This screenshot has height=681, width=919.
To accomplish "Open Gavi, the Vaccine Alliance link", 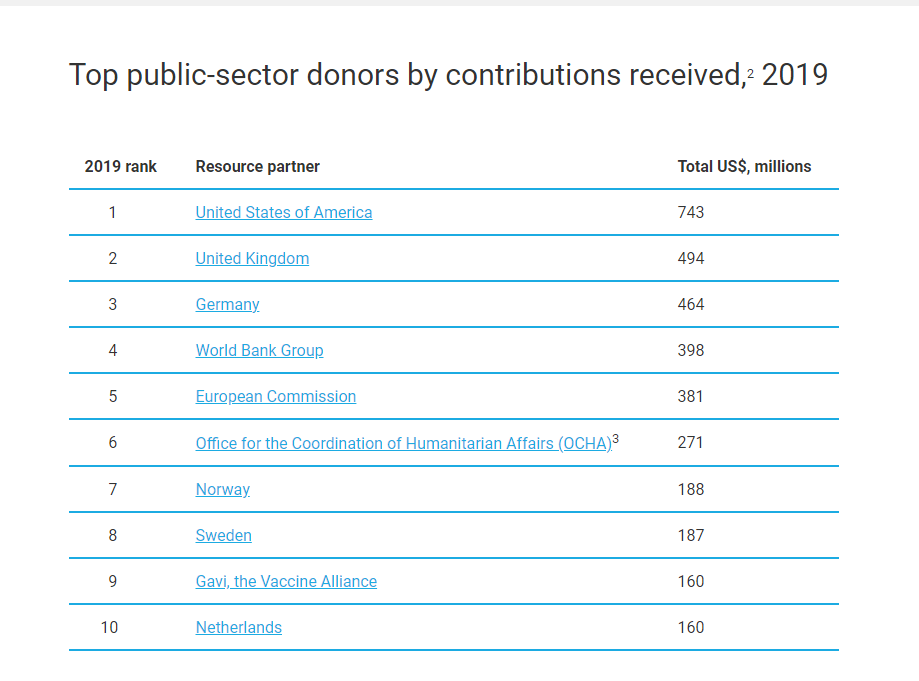I will tap(286, 581).
